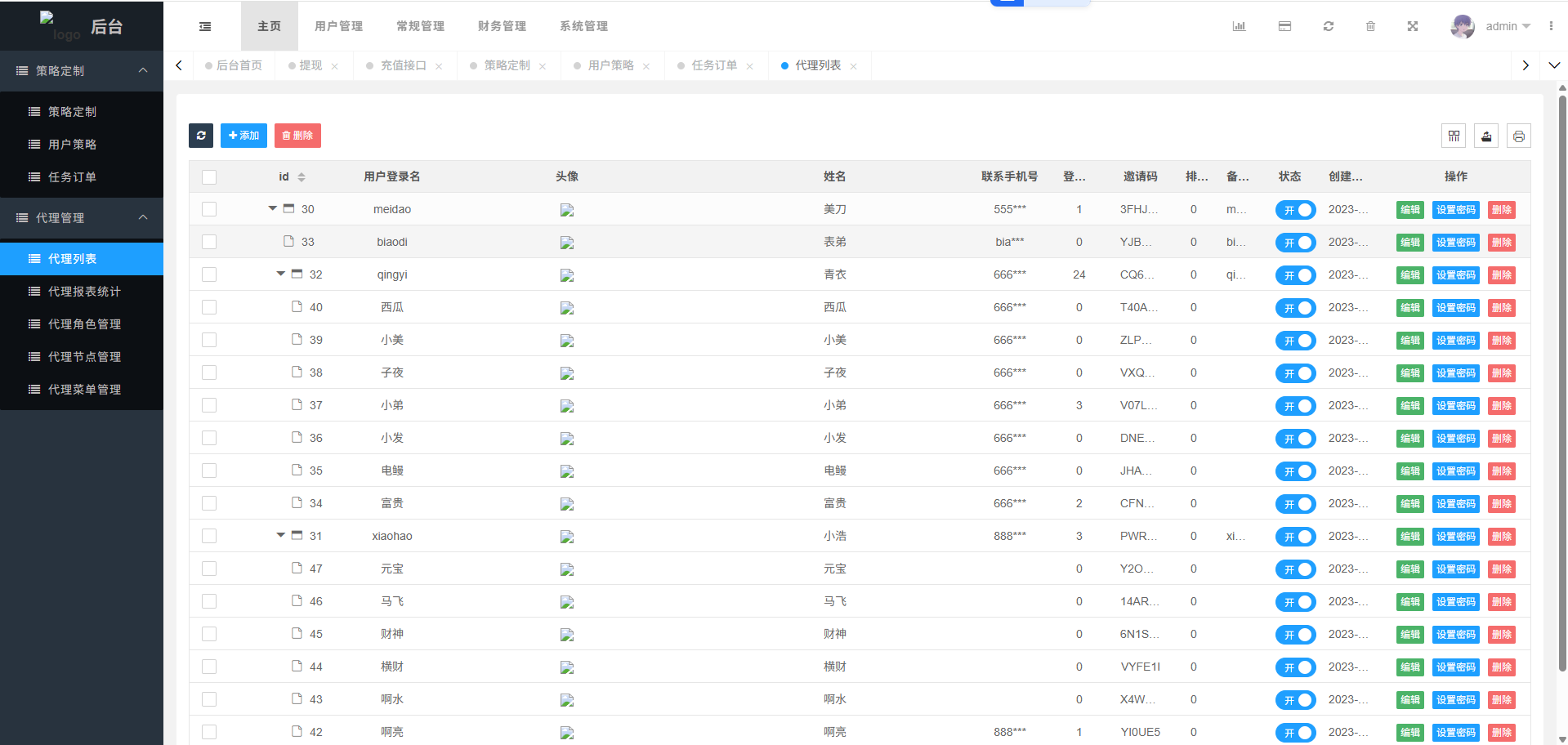Click 设置密码 for biaodi row
This screenshot has width=1568, height=745.
point(1455,243)
